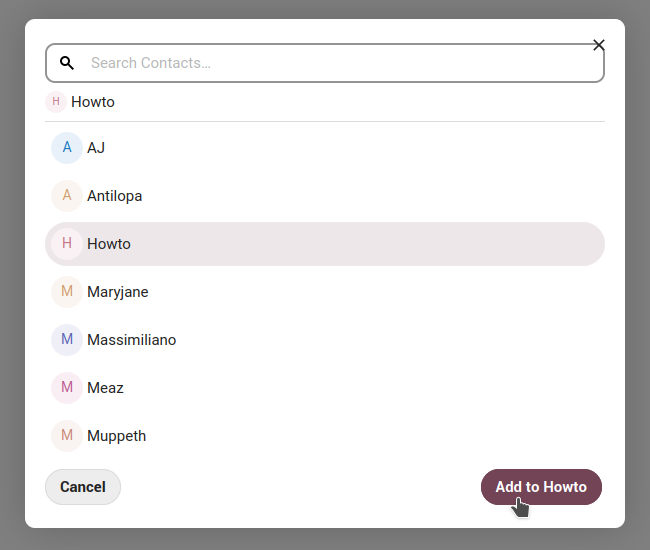Click the Add to Howto button
Screen dimensions: 650x550
click(541, 487)
